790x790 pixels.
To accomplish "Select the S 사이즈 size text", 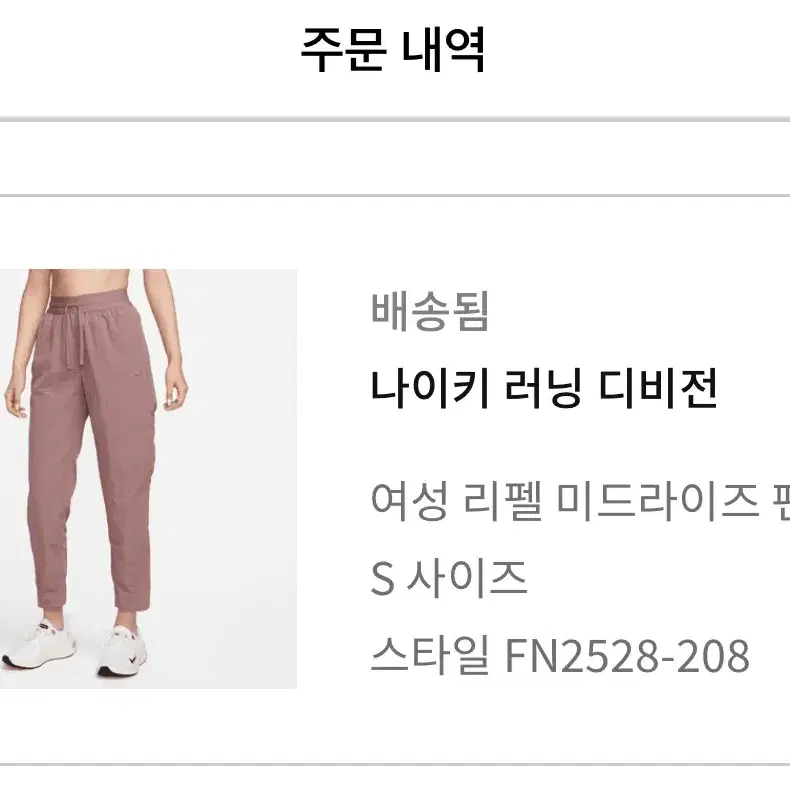I will [x=448, y=578].
